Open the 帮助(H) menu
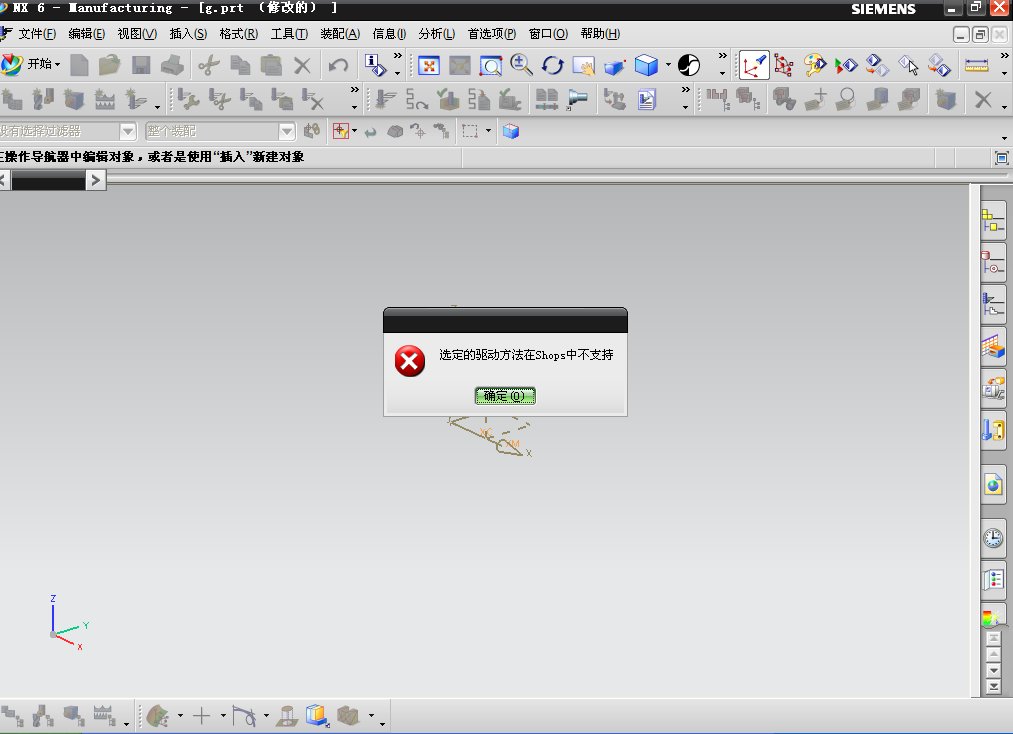Viewport: 1013px width, 734px height. click(x=600, y=34)
